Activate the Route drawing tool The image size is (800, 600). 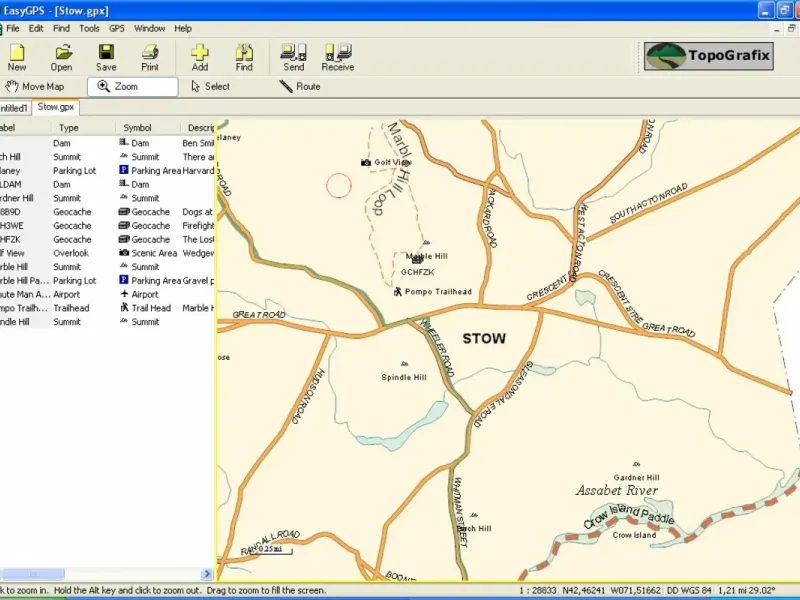(300, 87)
